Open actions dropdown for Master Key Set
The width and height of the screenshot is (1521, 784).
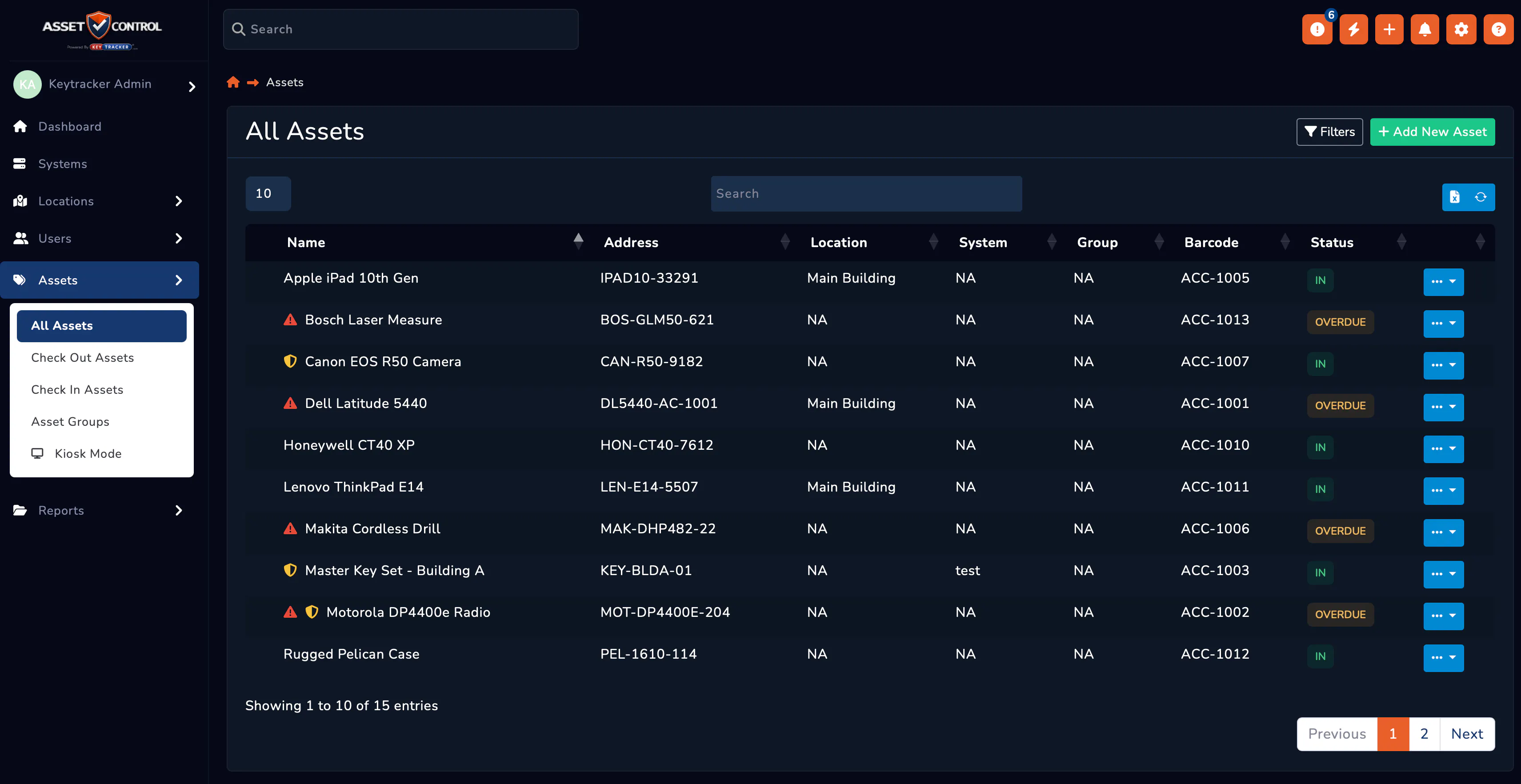1443,574
